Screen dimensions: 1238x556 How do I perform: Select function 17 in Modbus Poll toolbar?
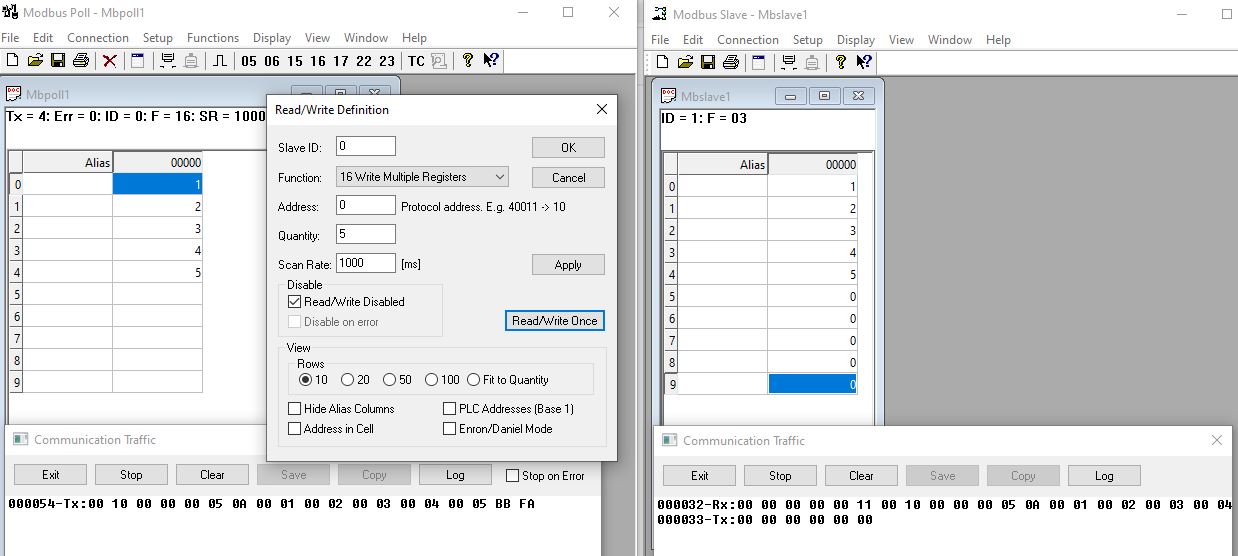tap(341, 61)
